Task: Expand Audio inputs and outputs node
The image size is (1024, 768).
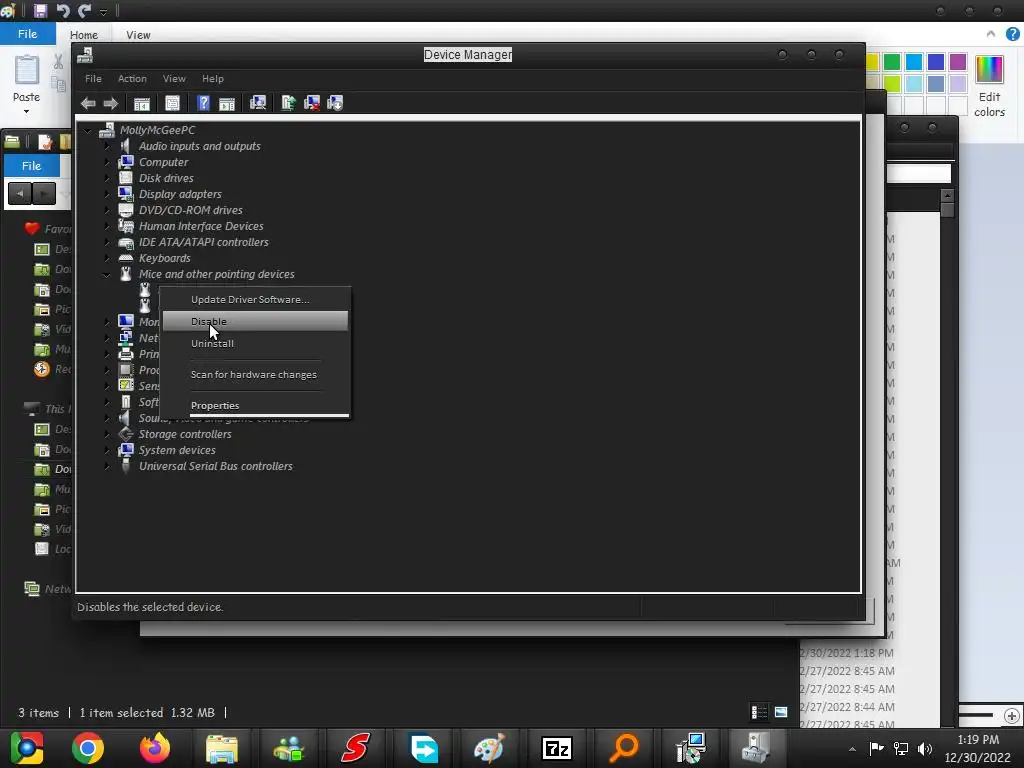Action: (107, 146)
